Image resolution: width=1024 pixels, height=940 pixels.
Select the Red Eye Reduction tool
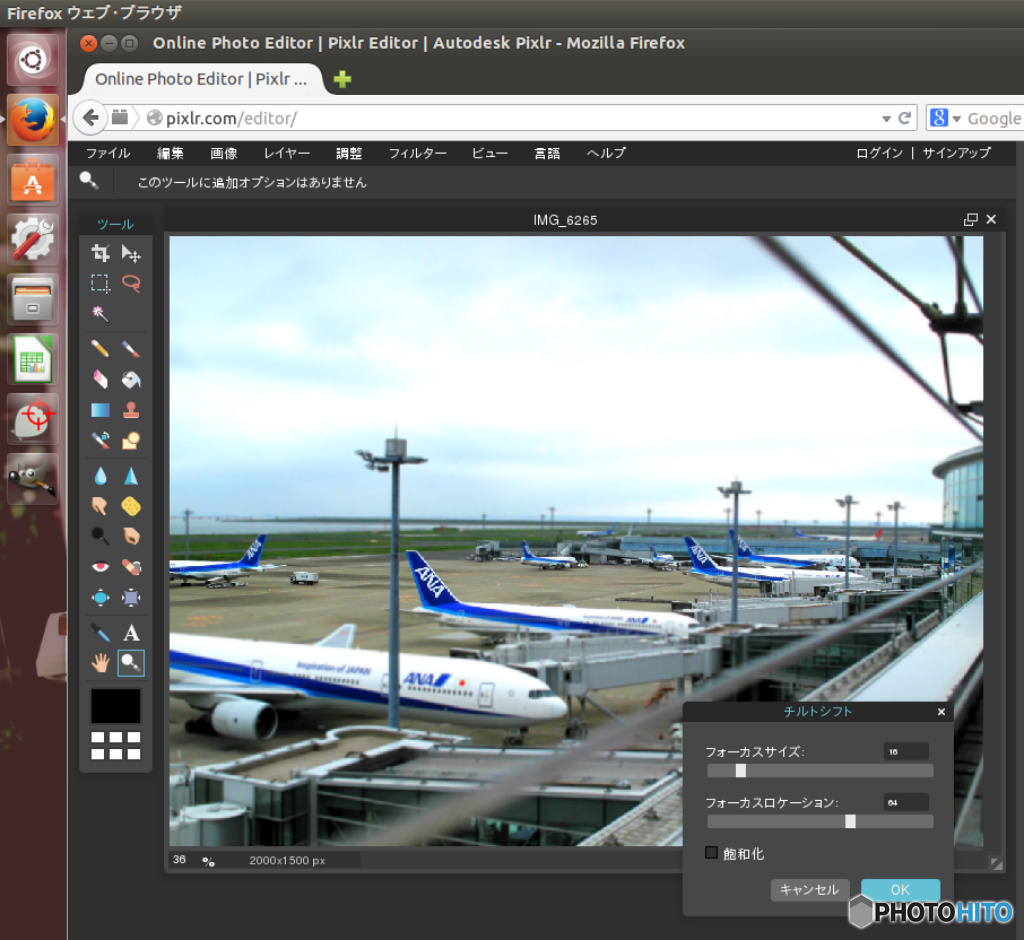pos(100,566)
